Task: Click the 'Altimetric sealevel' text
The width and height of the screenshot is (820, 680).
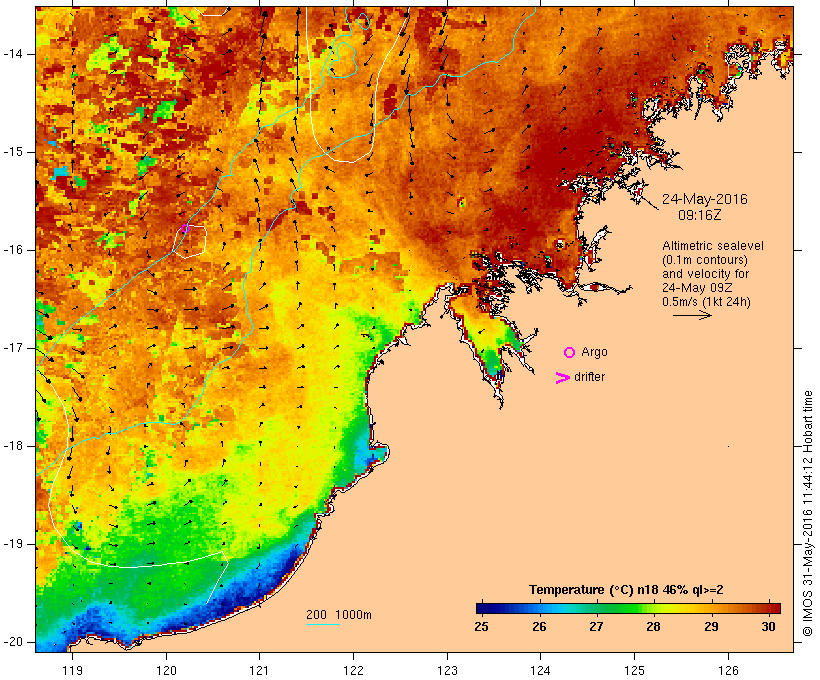Action: click(713, 246)
